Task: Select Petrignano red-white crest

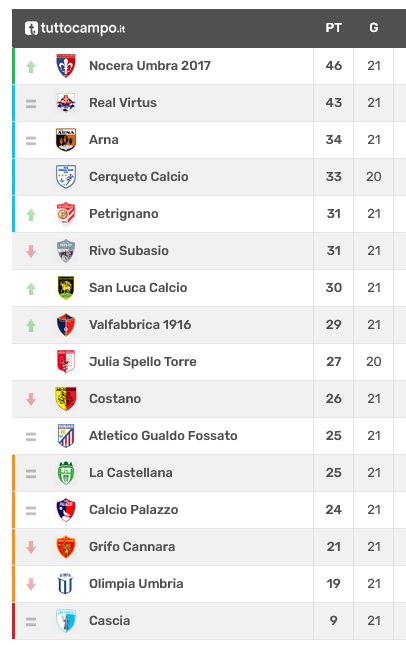Action: coord(66,214)
